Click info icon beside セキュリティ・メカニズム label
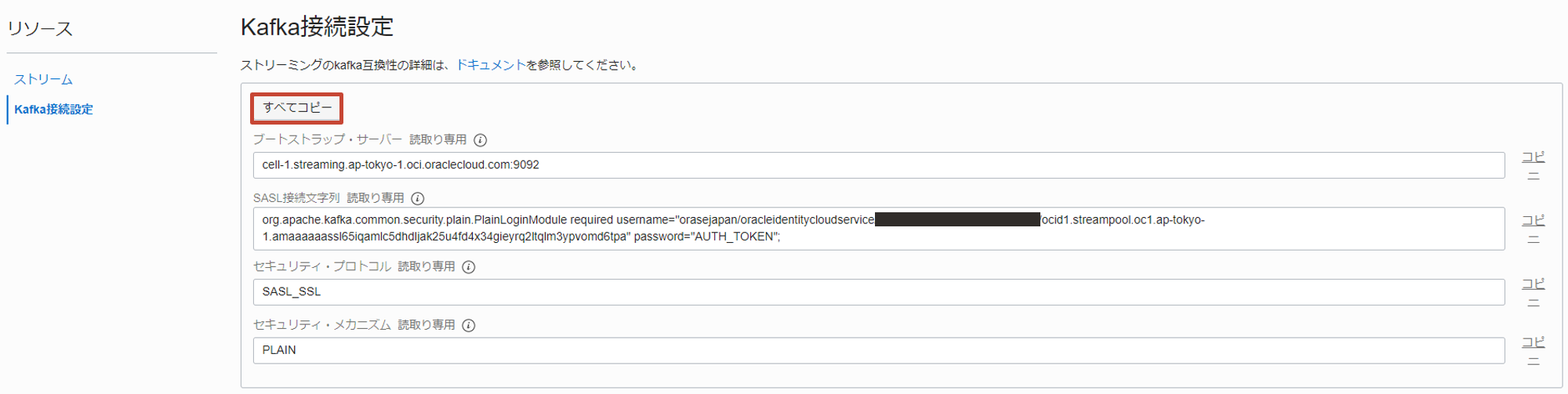 tap(469, 325)
